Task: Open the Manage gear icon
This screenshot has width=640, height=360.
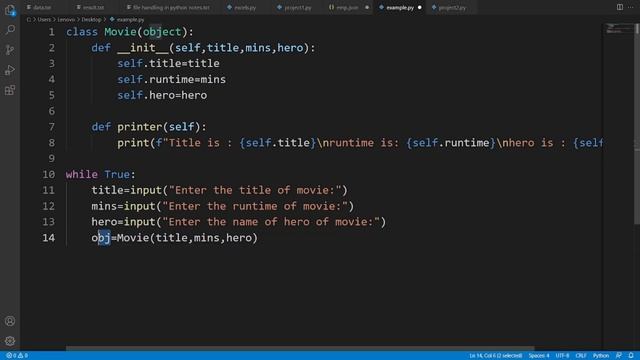Action: [x=10, y=340]
